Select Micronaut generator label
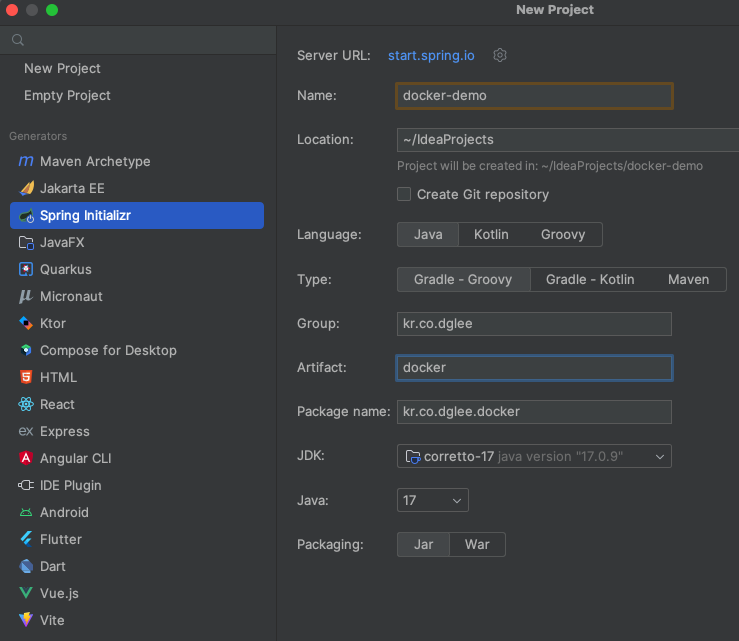This screenshot has width=739, height=641. pos(71,296)
